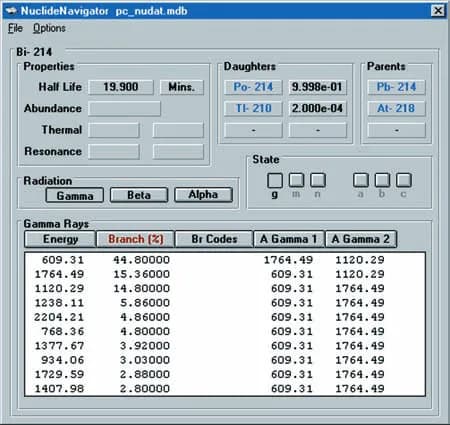Navigate to parent Pb- 214
The width and height of the screenshot is (450, 425).
coord(396,87)
